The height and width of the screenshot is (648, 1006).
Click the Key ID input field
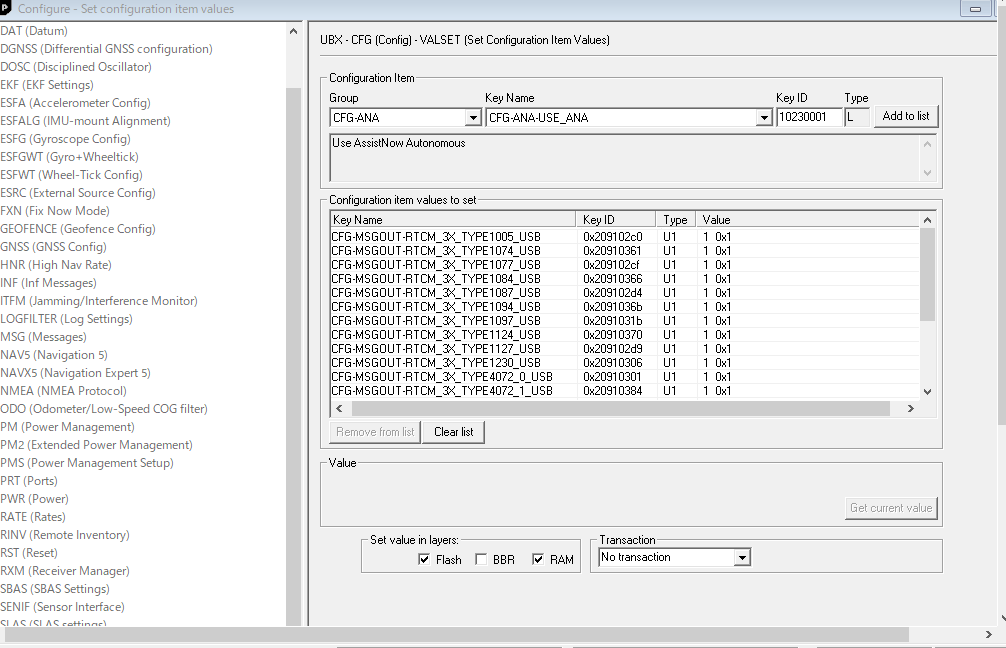point(808,117)
